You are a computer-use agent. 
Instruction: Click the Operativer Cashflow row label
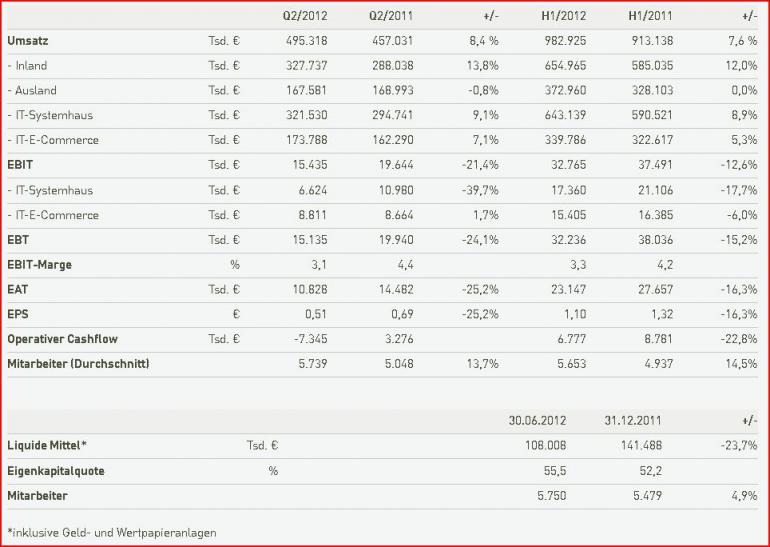[62, 339]
